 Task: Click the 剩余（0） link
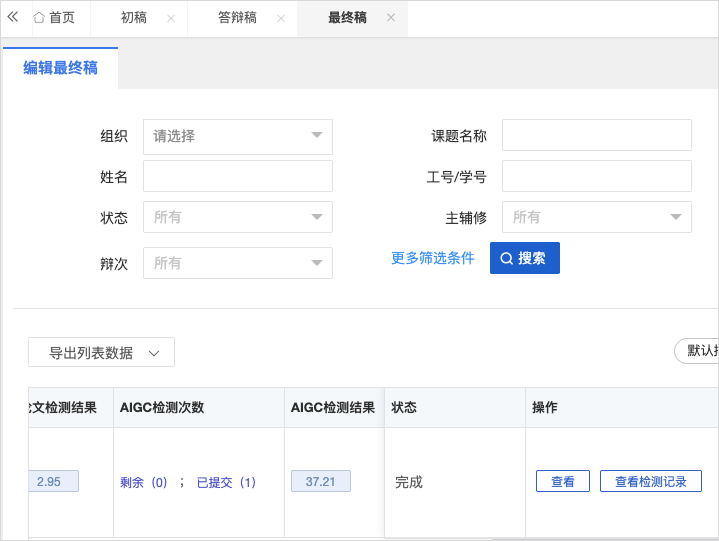tap(144, 482)
